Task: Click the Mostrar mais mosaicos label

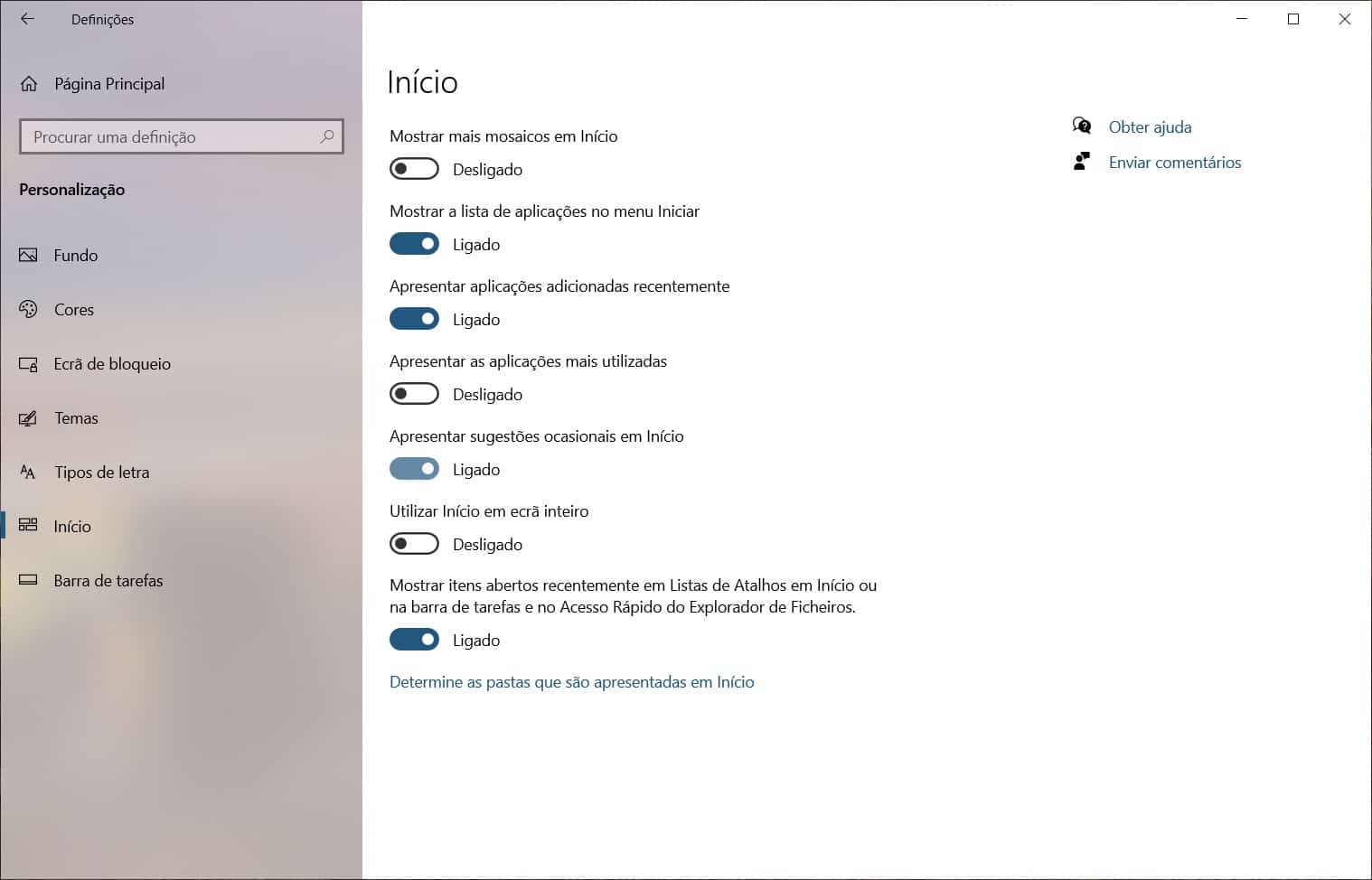Action: click(x=503, y=136)
